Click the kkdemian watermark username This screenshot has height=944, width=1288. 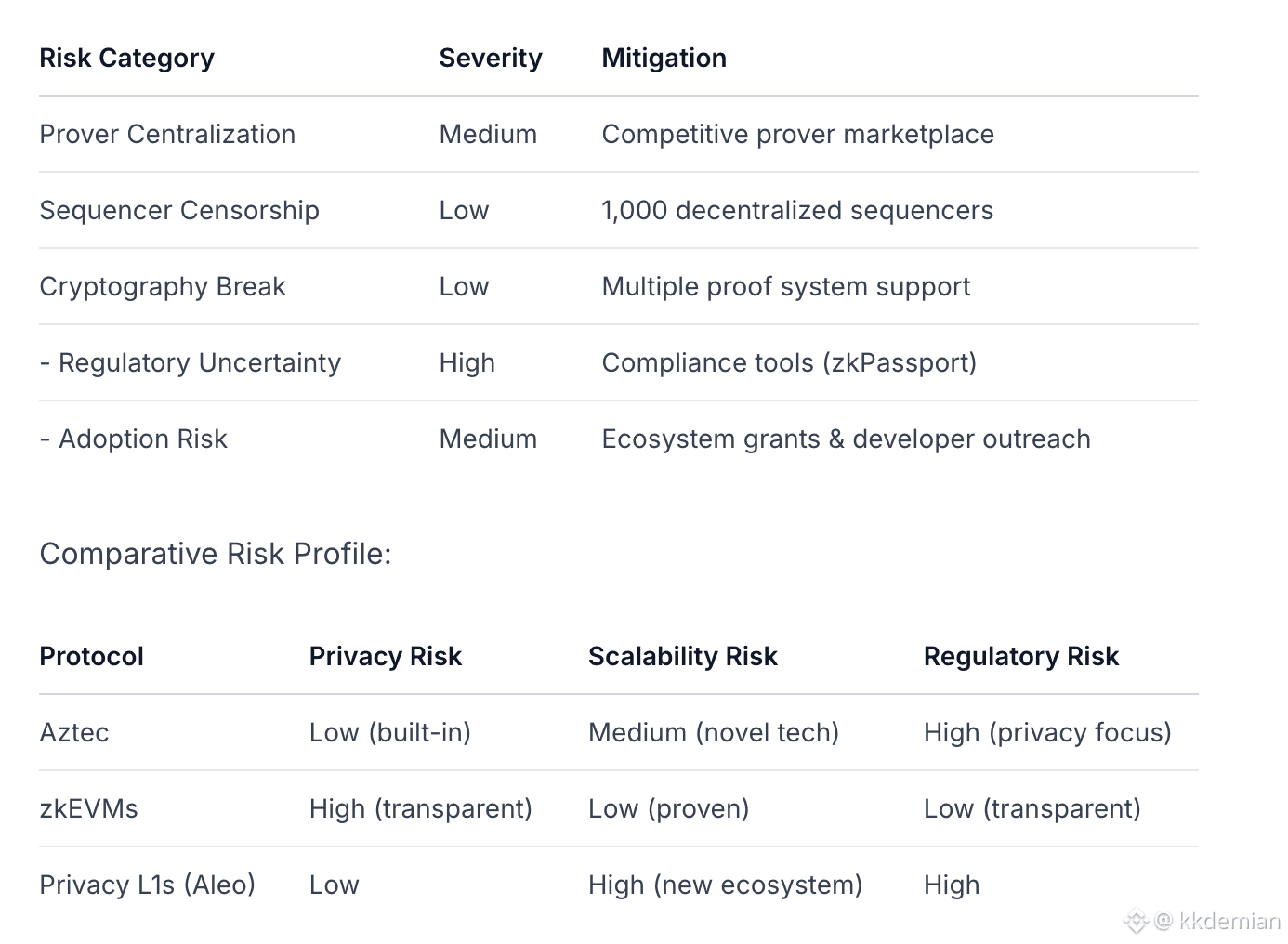click(x=1229, y=922)
